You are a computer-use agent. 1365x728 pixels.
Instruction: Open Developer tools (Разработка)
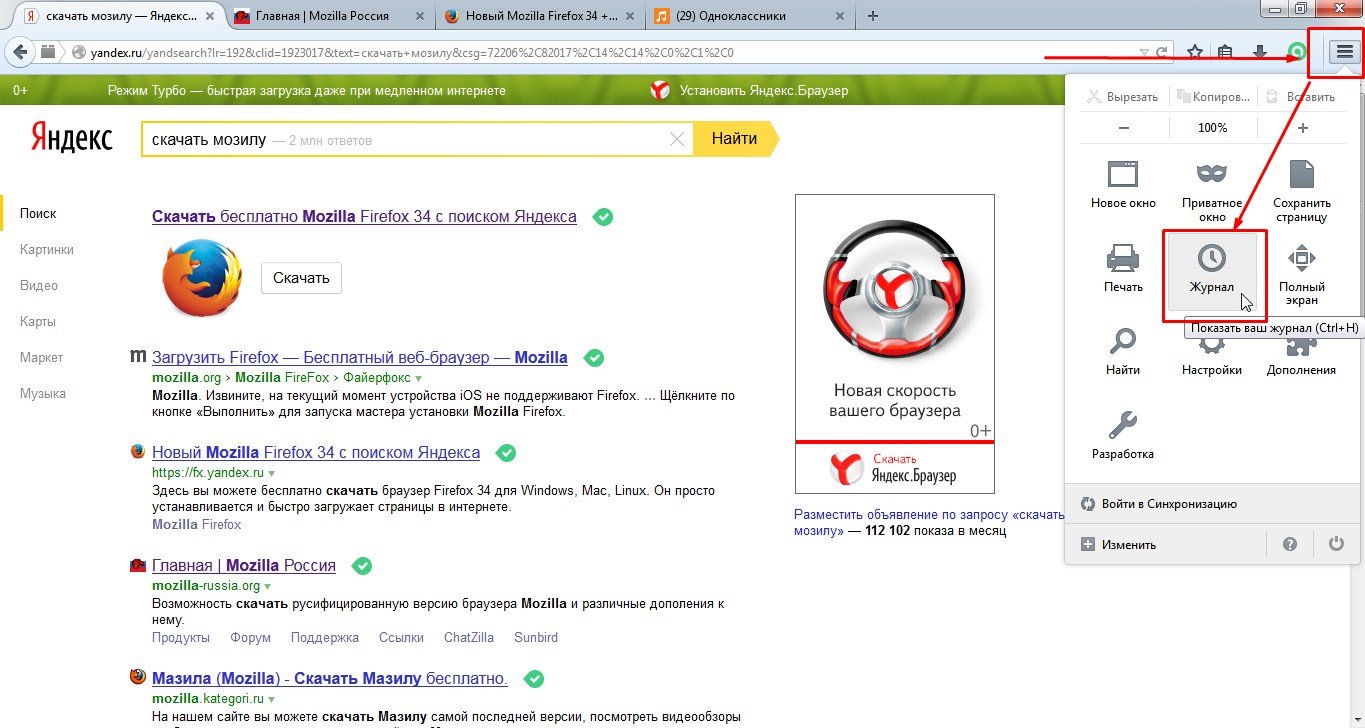[1123, 435]
